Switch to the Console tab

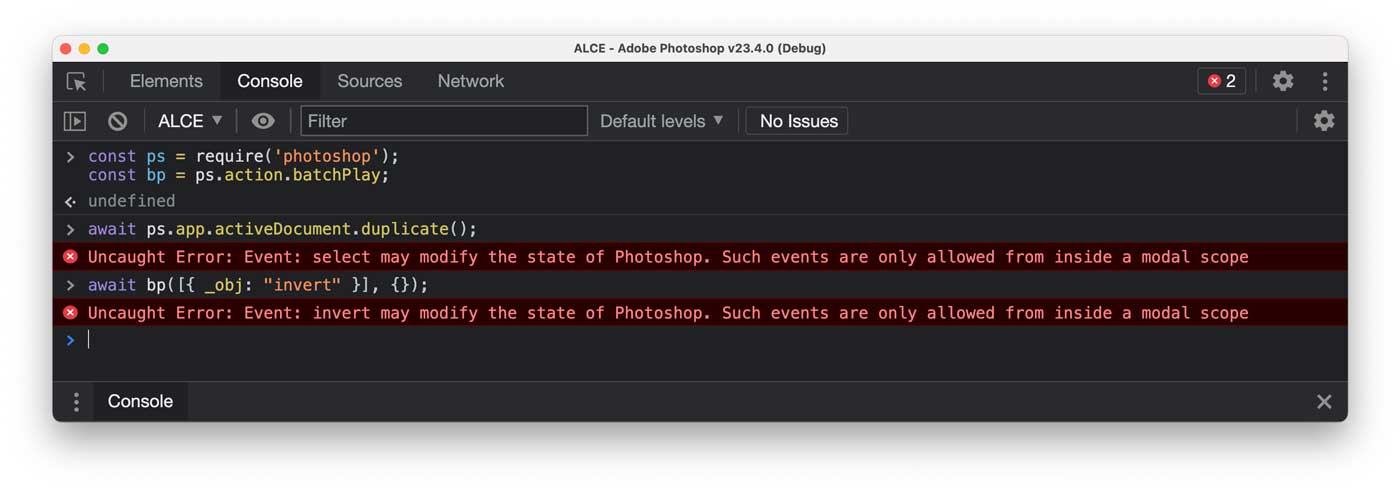tap(270, 81)
